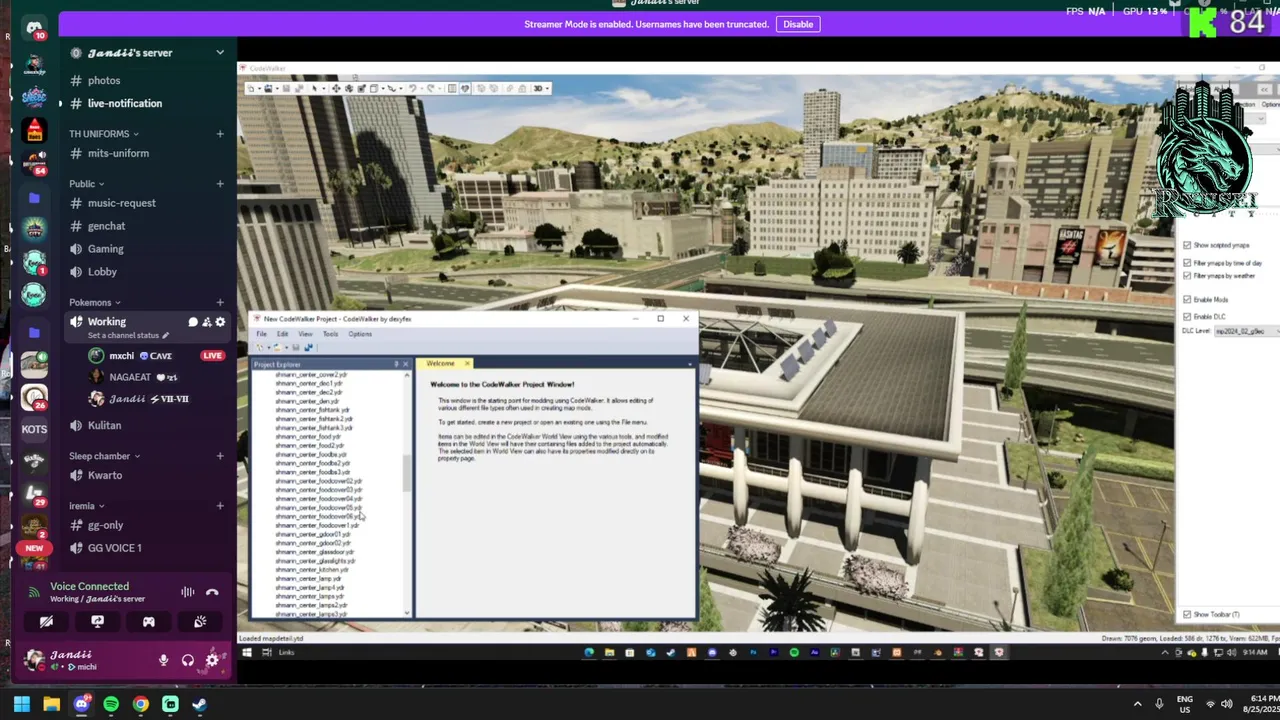1280x720 pixels.
Task: Collapse the Pokemons category
Action: coord(94,303)
